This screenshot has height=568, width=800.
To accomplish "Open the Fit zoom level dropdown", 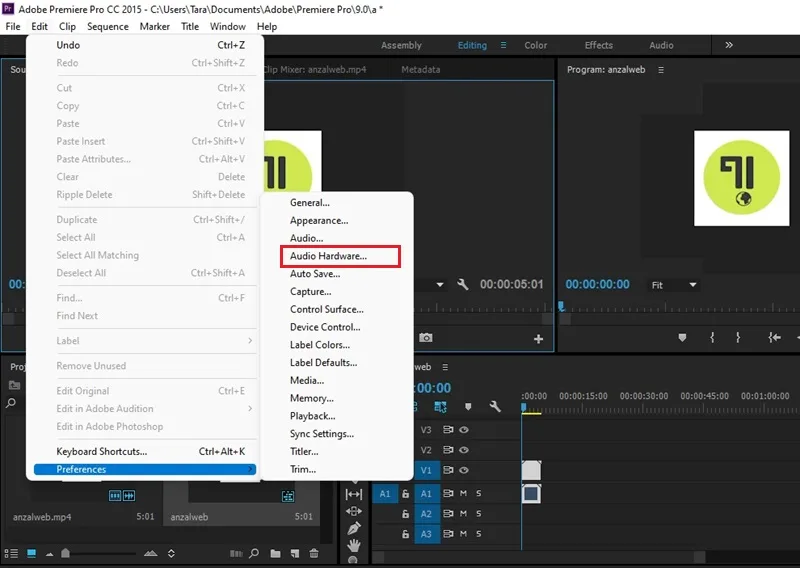I will (673, 285).
